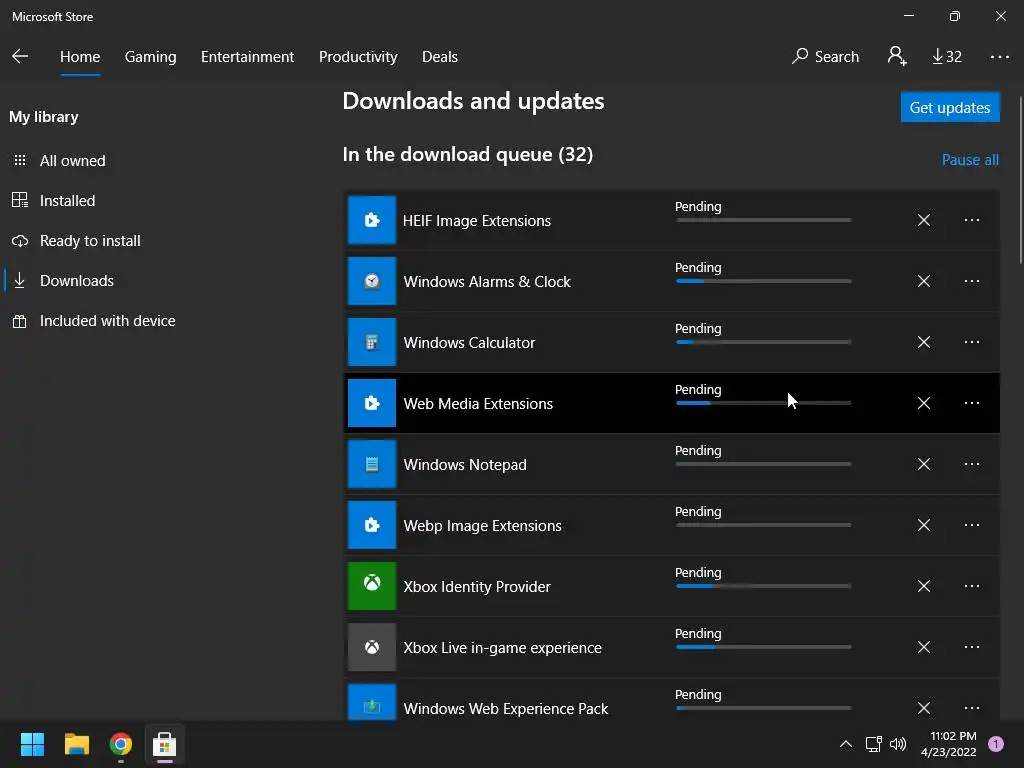
Task: Cancel the HEIF Image Extensions download
Action: coord(923,220)
